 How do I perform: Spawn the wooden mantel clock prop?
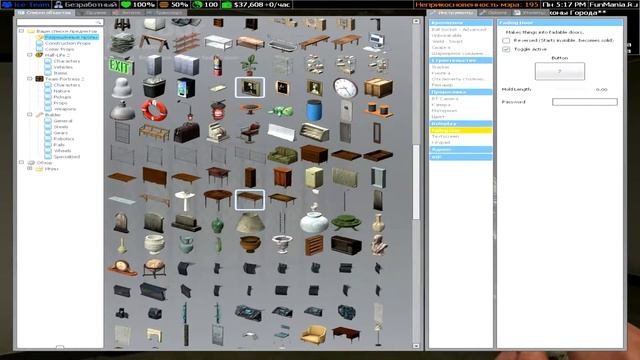(122, 267)
